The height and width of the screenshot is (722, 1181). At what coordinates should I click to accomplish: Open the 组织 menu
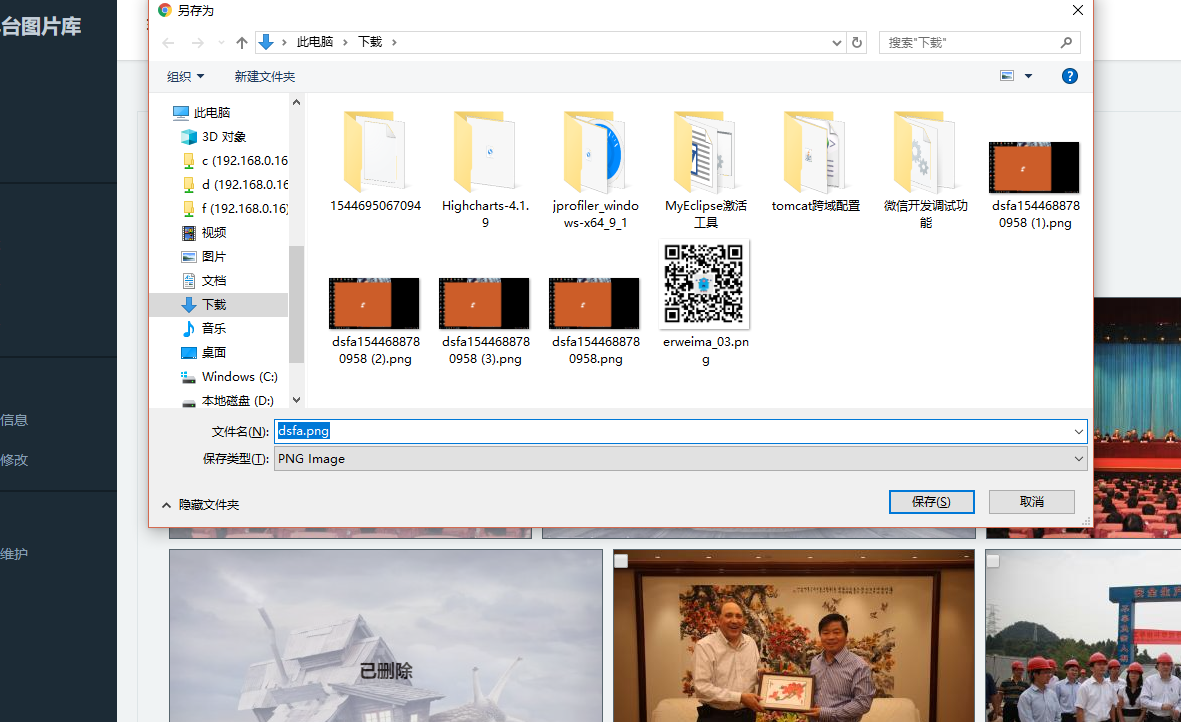pos(185,76)
